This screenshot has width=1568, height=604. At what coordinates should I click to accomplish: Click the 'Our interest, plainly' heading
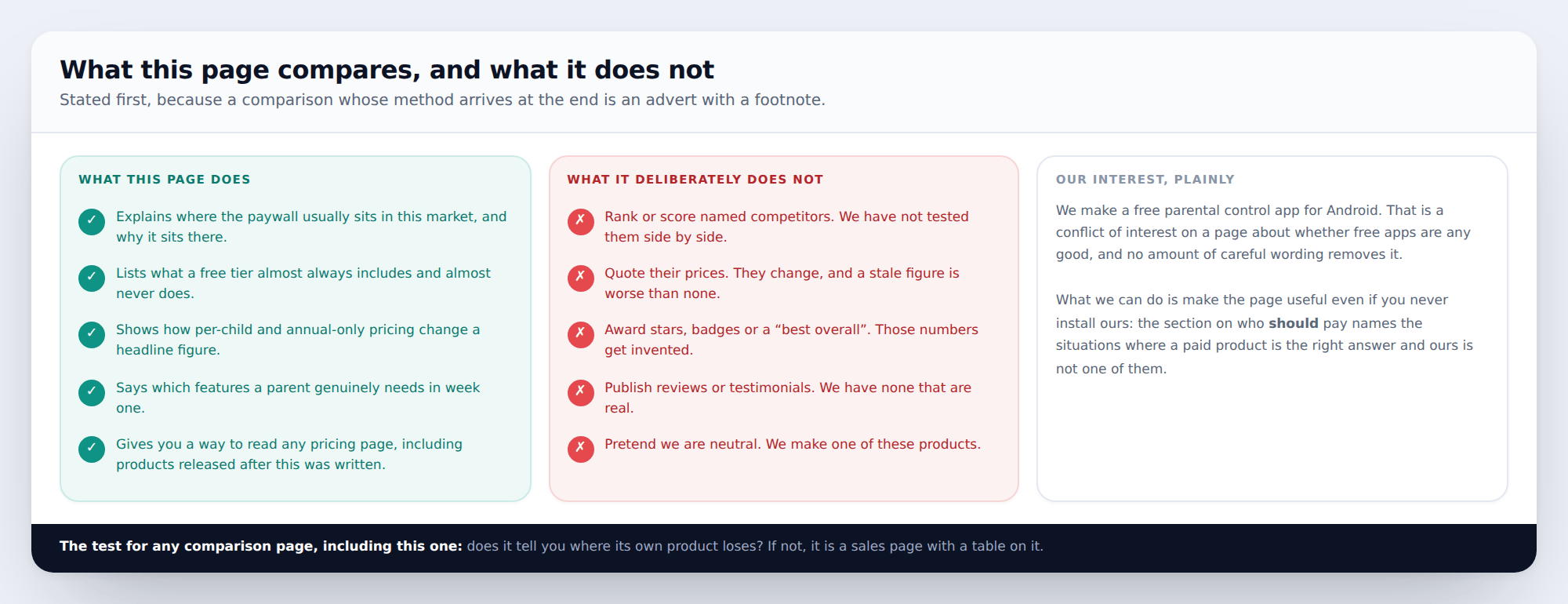coord(1145,180)
